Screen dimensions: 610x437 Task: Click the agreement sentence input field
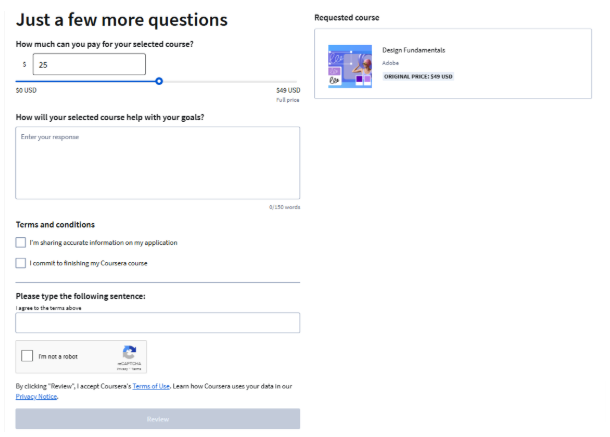tap(158, 323)
